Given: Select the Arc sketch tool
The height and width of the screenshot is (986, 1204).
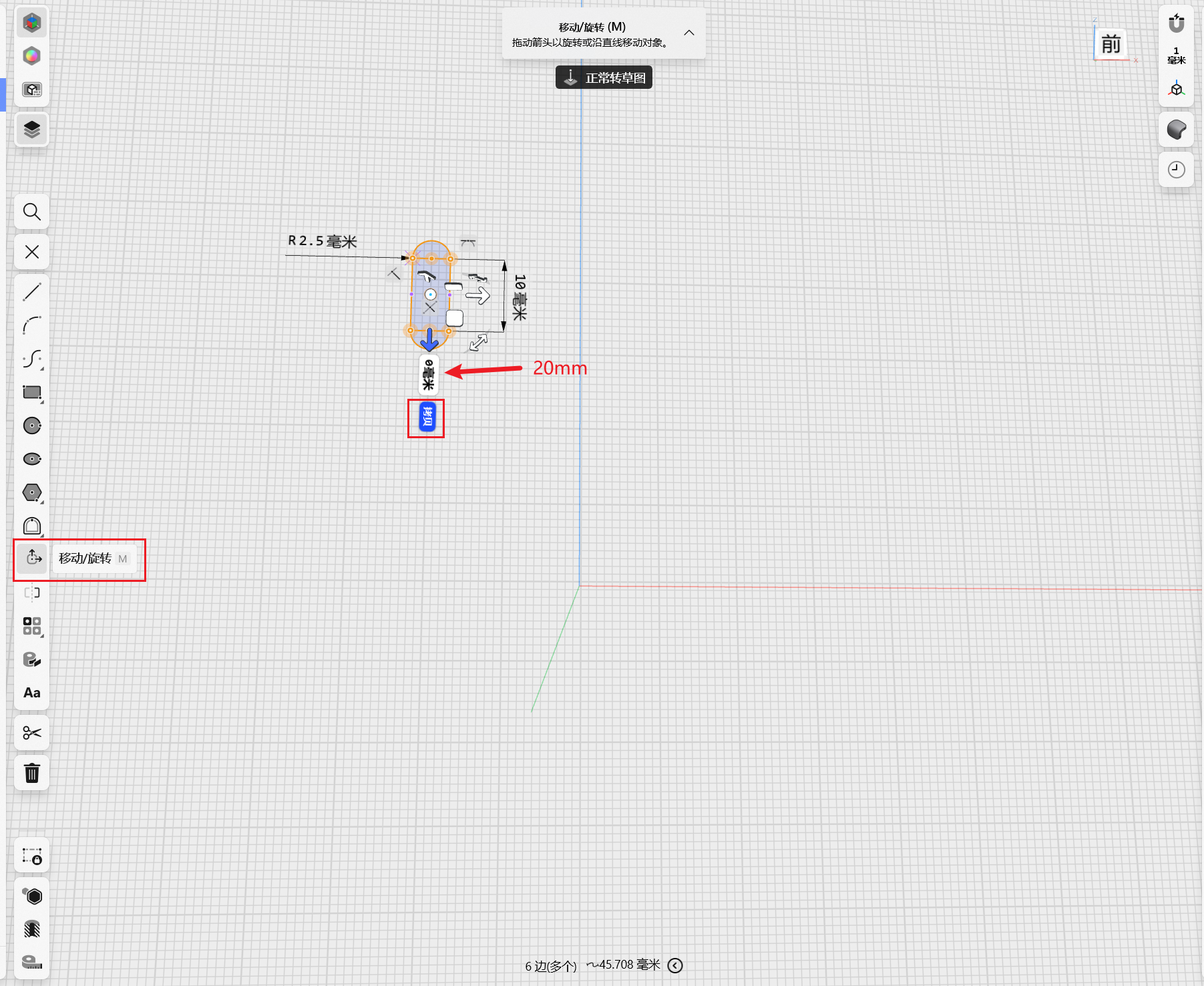Looking at the screenshot, I should coord(31,325).
